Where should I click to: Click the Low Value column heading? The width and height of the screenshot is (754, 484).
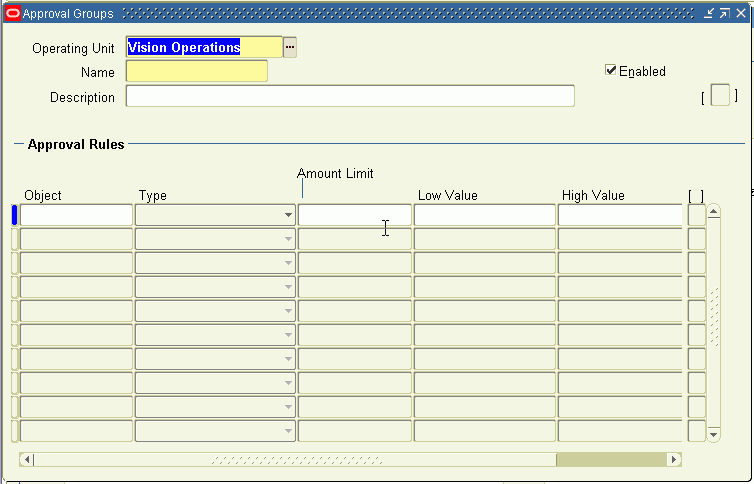448,196
